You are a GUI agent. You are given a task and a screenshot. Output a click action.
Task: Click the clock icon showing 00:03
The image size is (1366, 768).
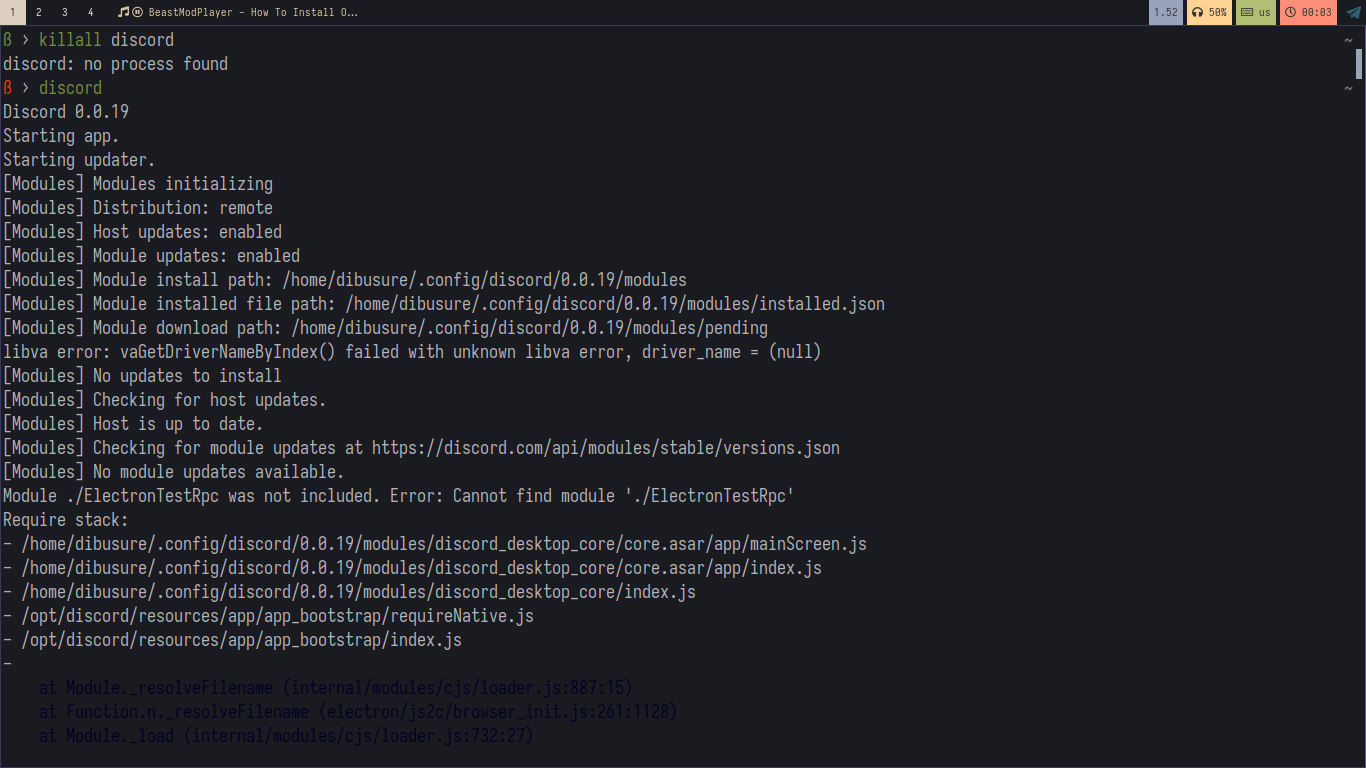(x=1291, y=12)
